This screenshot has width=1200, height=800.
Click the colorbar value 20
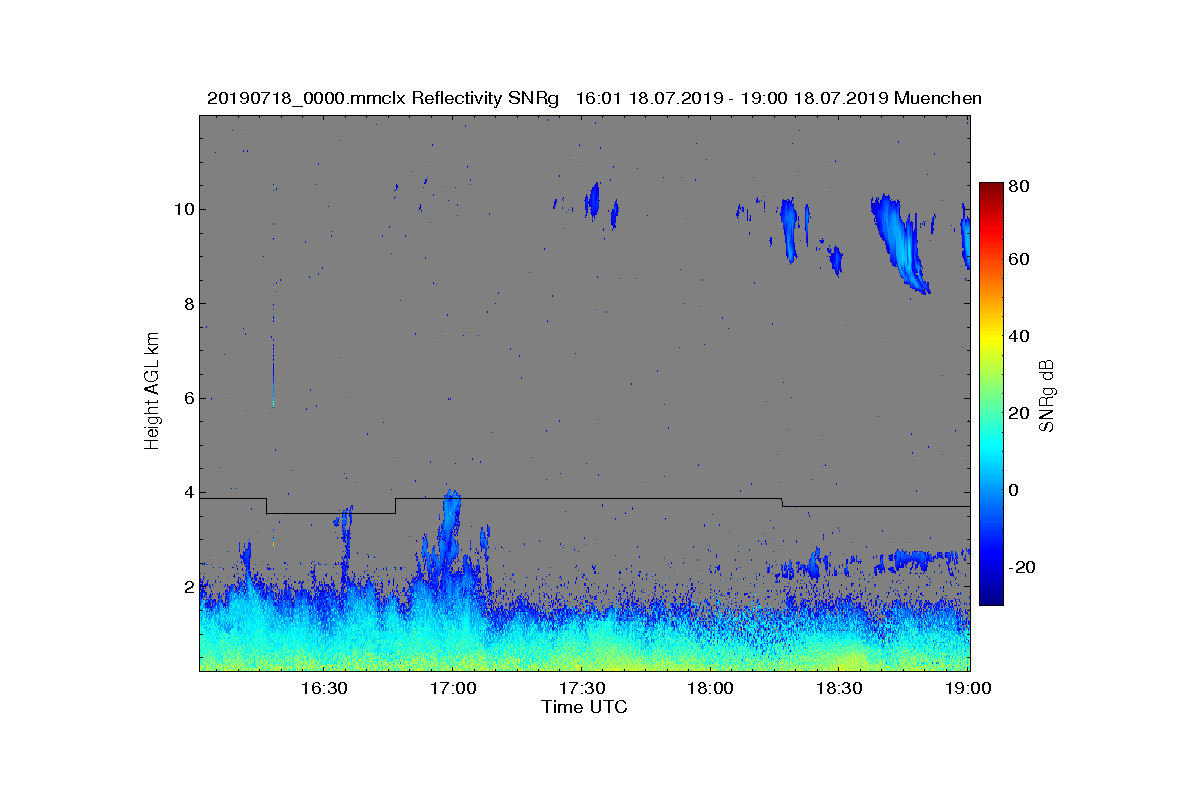pyautogui.click(x=1020, y=414)
